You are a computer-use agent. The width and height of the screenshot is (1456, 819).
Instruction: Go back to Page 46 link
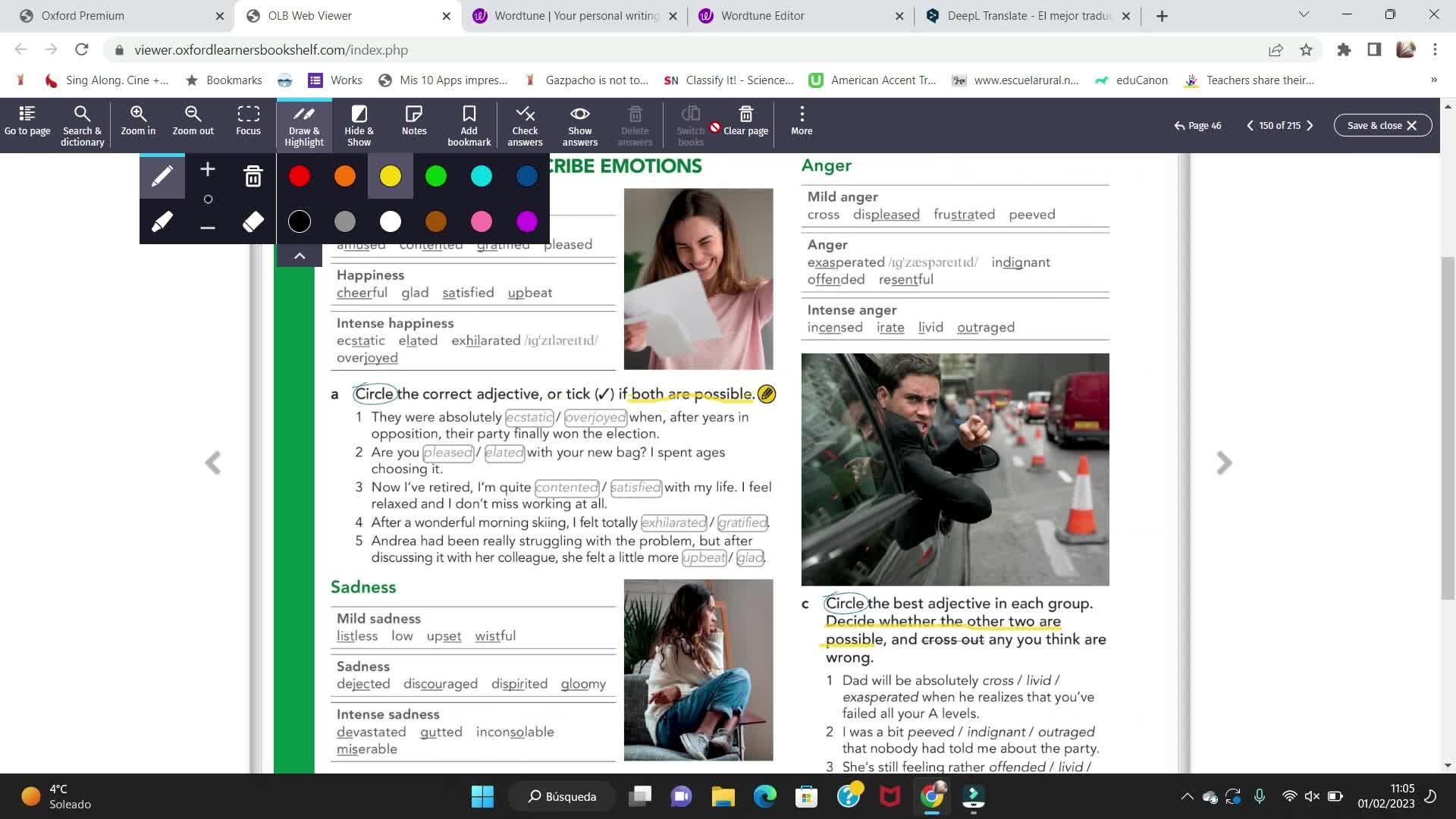[1197, 125]
